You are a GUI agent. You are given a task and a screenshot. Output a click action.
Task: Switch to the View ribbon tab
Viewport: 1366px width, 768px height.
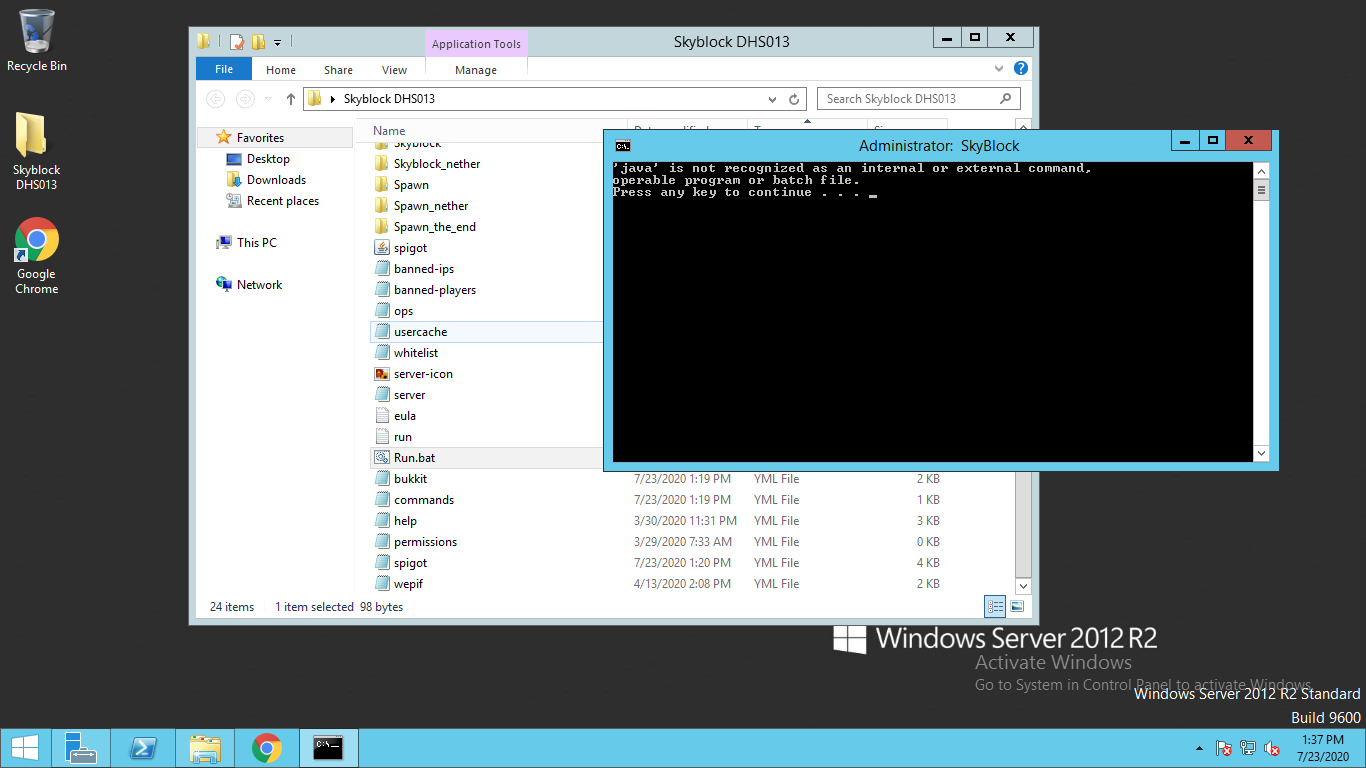point(394,70)
